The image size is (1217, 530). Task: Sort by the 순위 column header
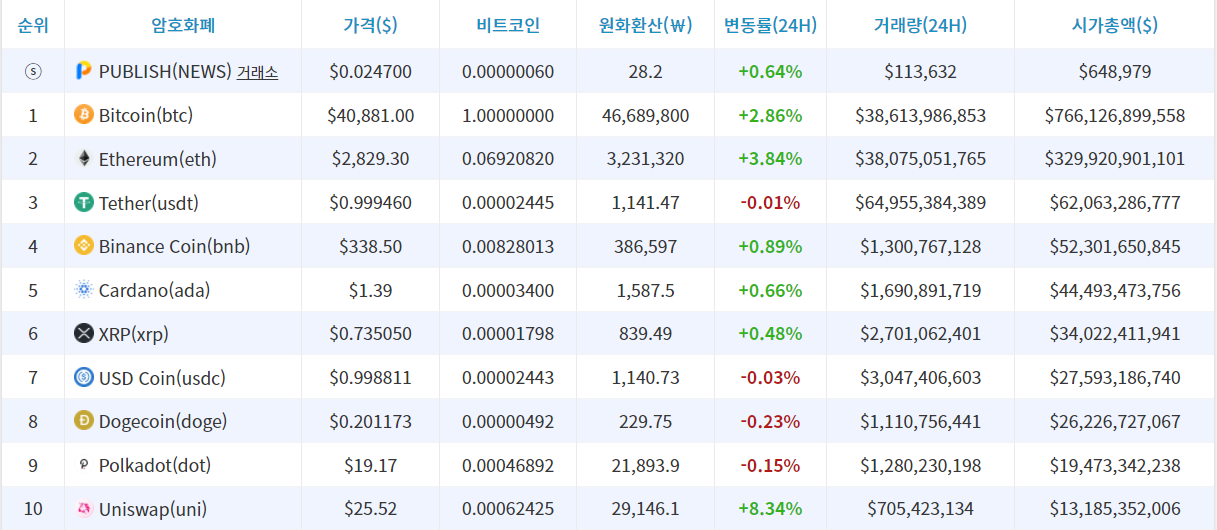click(x=33, y=26)
